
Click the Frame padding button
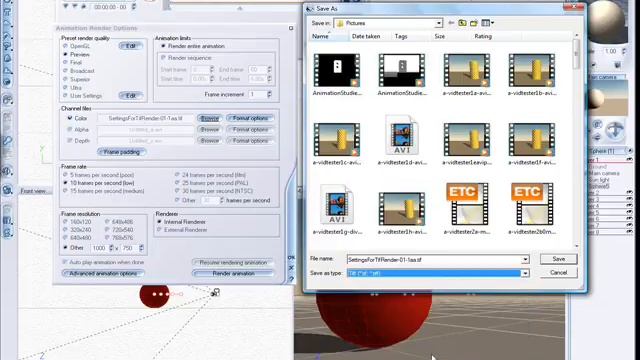tap(122, 152)
